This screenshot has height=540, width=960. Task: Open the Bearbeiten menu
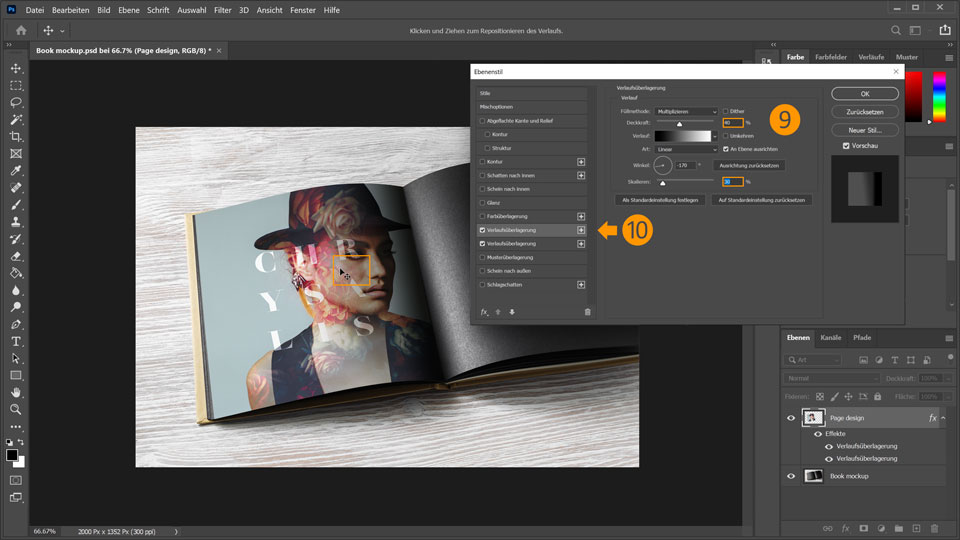70,10
